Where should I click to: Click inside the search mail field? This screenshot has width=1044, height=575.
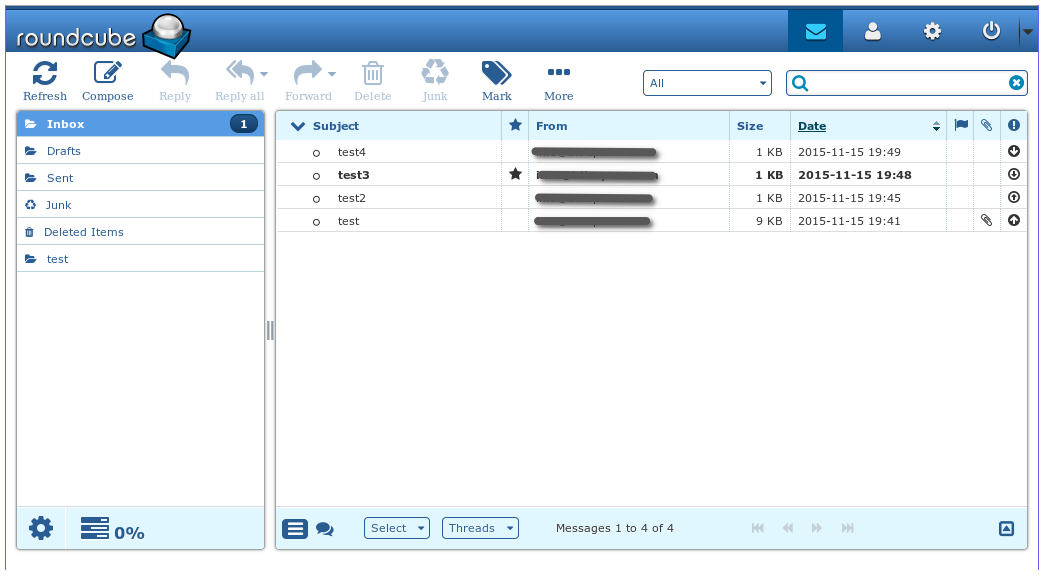point(907,83)
